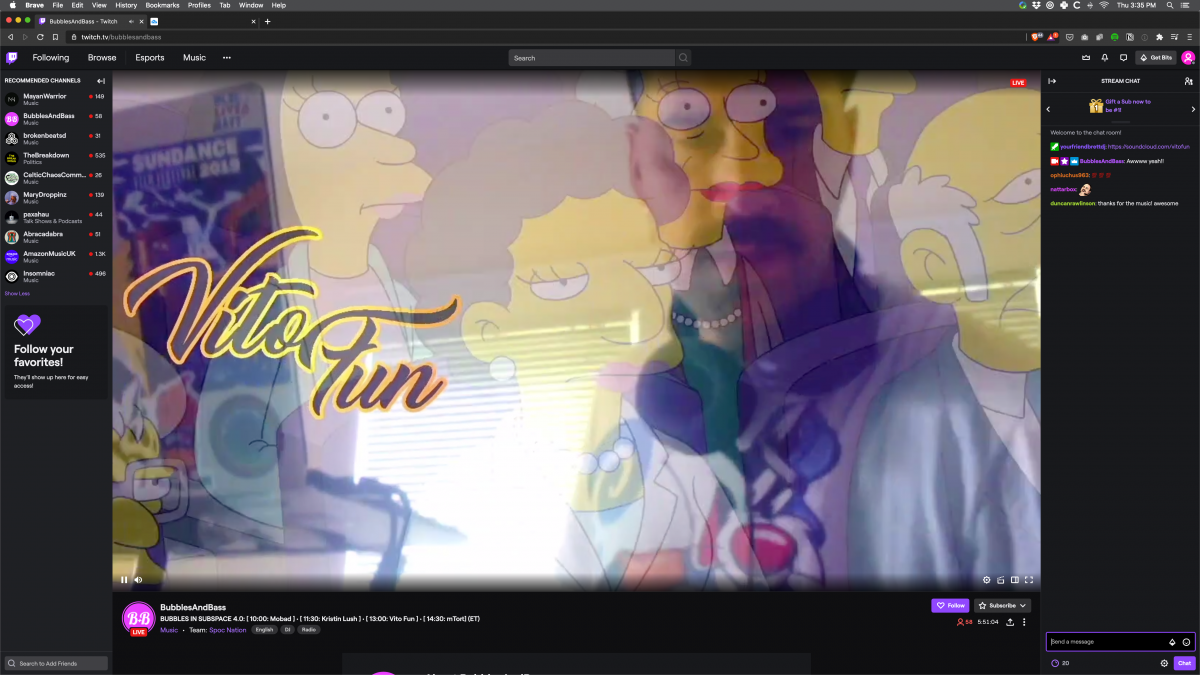This screenshot has width=1200, height=675.
Task: Toggle theatre mode in player
Action: coord(1014,579)
